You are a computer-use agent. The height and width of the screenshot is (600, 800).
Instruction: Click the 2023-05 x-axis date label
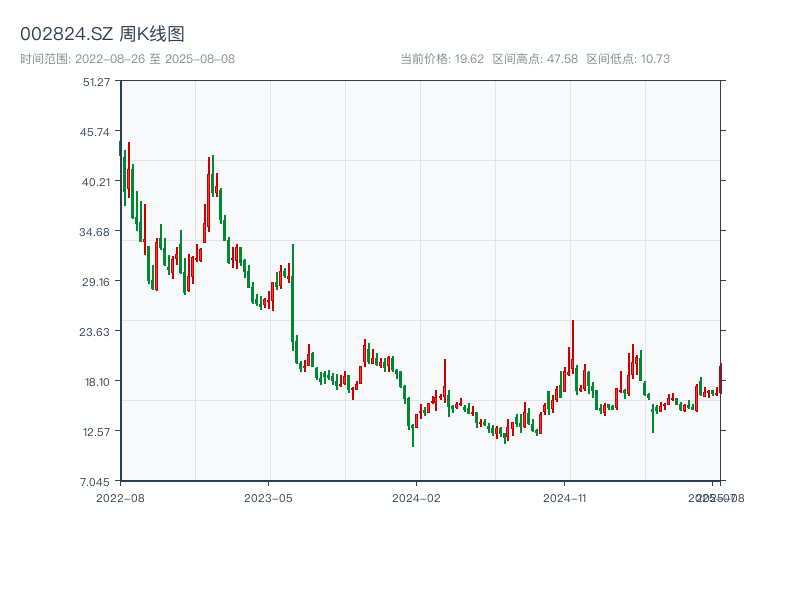pos(268,497)
